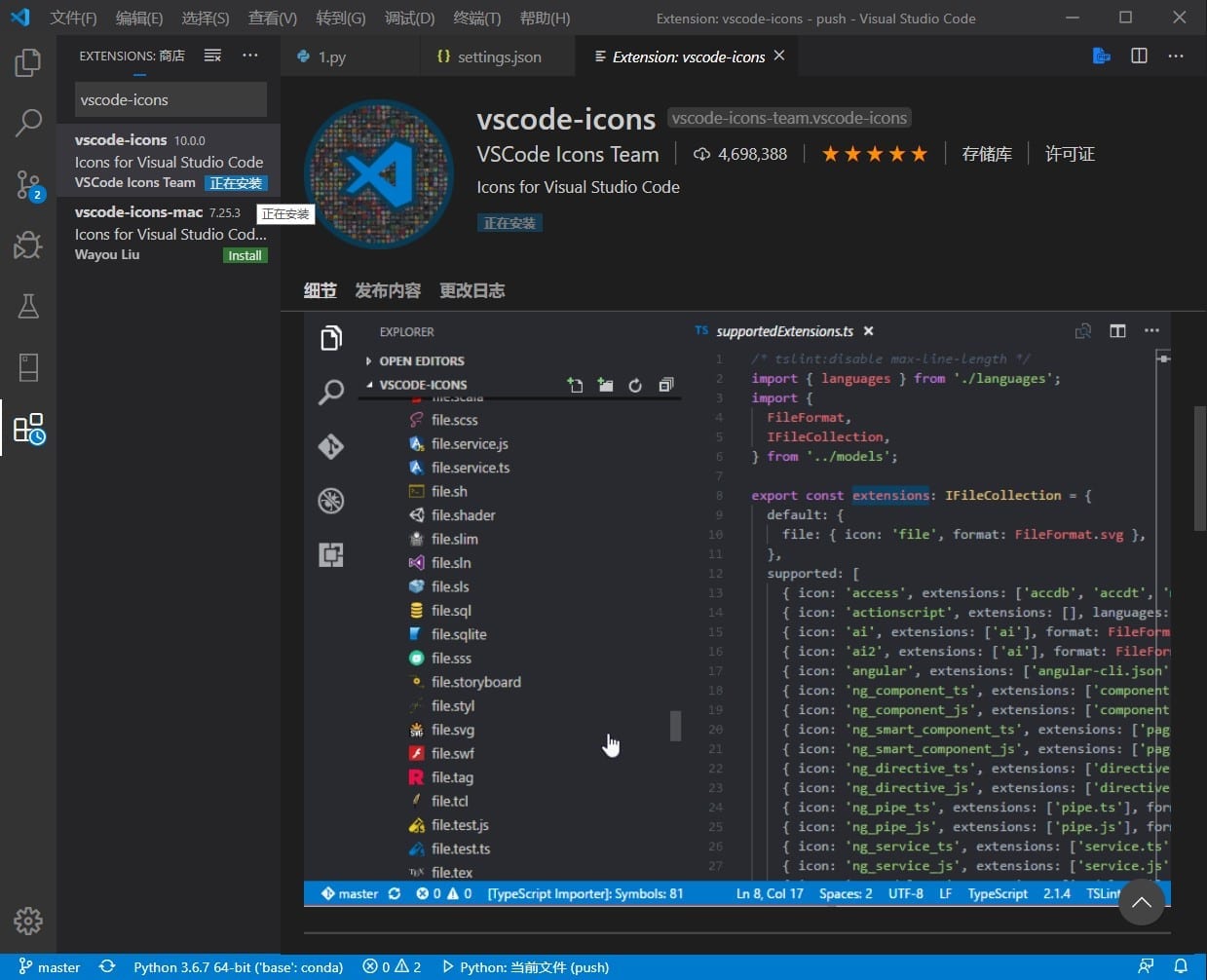1207x980 pixels.
Task: Click the extension search input field
Action: click(x=170, y=99)
